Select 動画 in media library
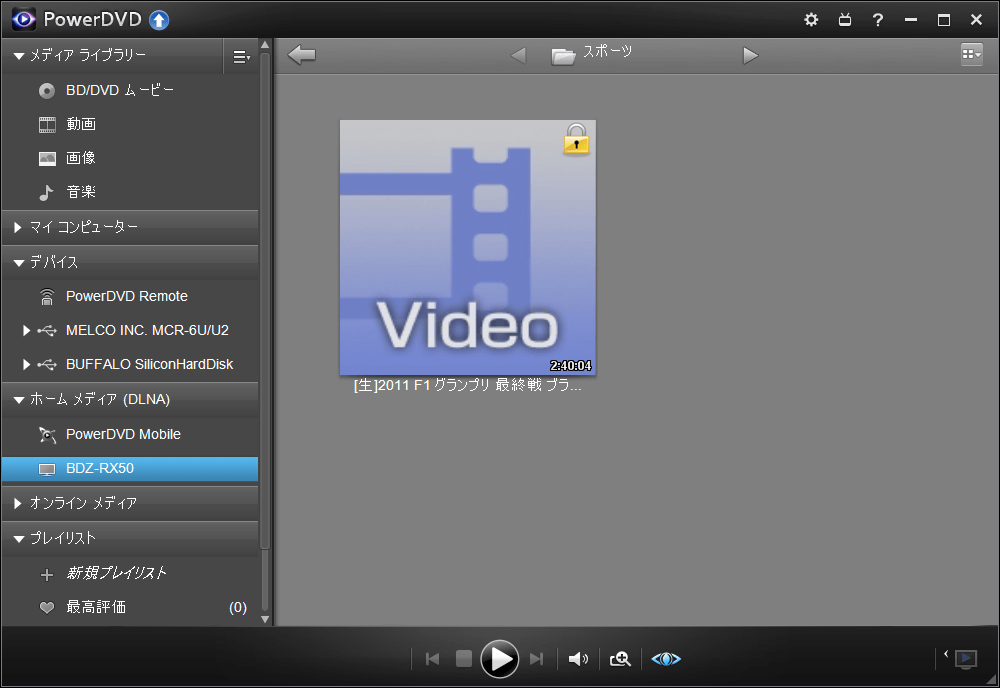The image size is (1000, 688). (130, 124)
